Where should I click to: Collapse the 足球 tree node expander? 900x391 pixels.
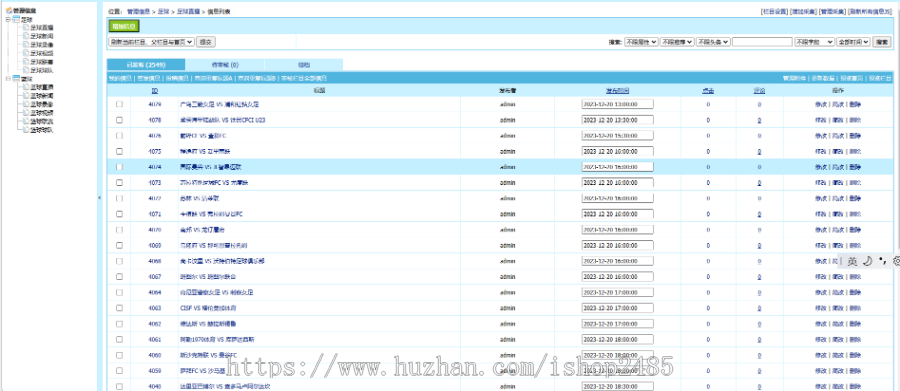click(7, 19)
